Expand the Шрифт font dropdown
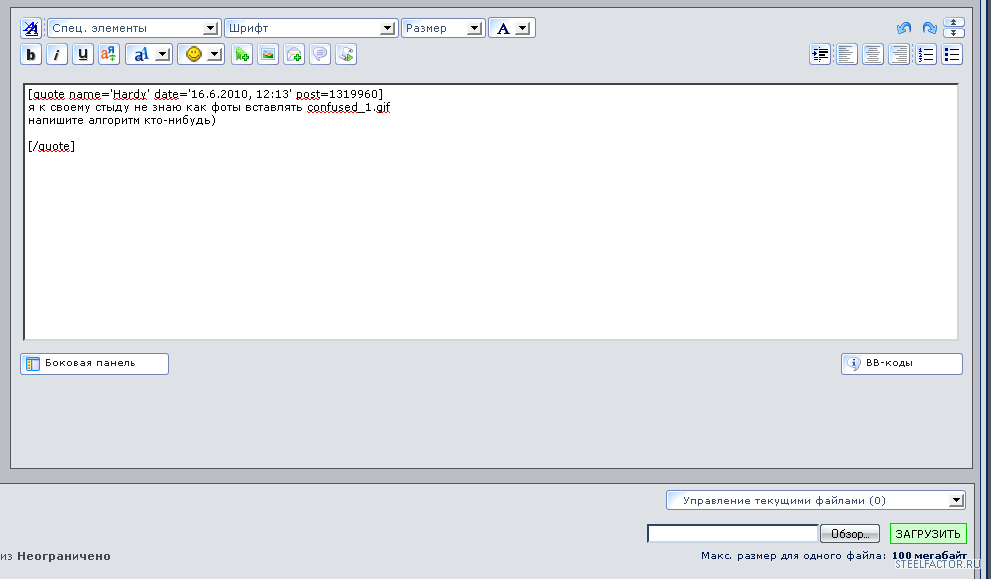Screen dimensions: 991x579 pyautogui.click(x=310, y=28)
